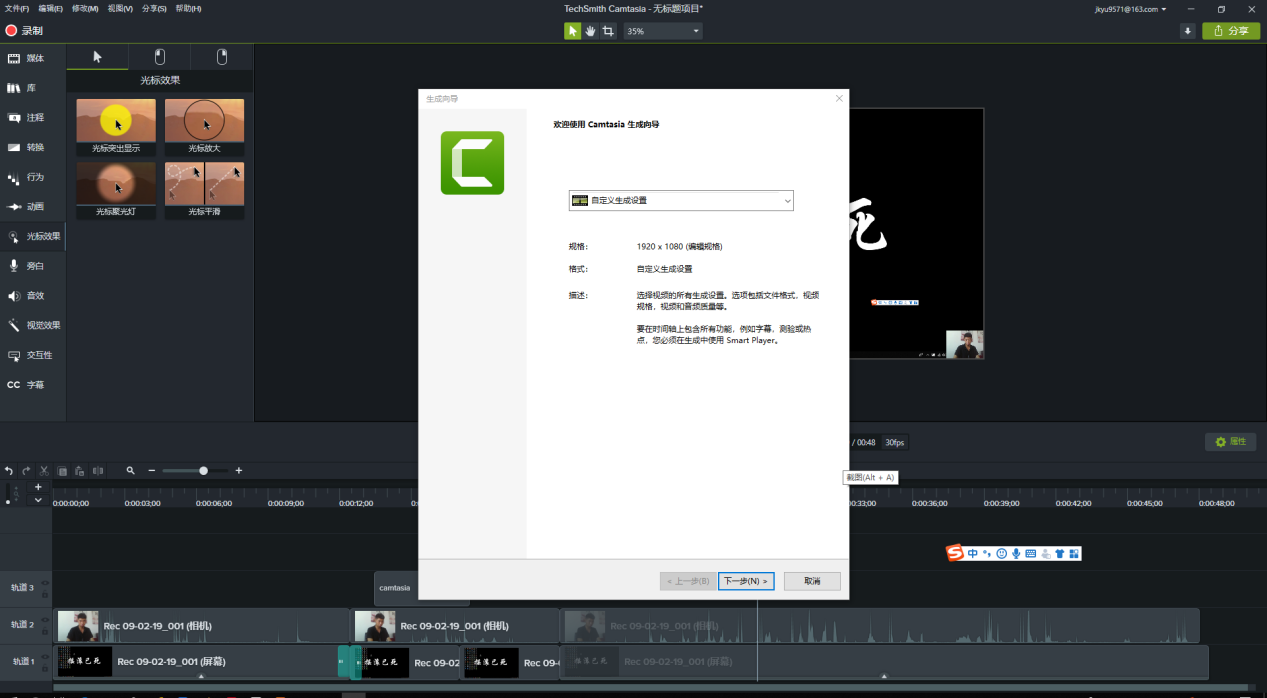This screenshot has height=698, width=1267.
Task: Hide 轨道 1 using eye icon
Action: point(45,656)
